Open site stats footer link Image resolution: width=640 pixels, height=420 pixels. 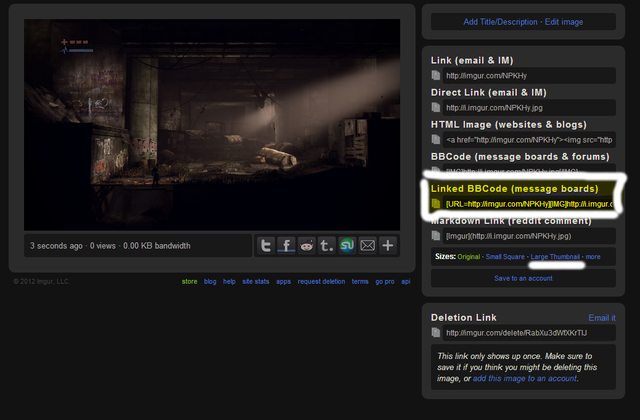pos(256,282)
